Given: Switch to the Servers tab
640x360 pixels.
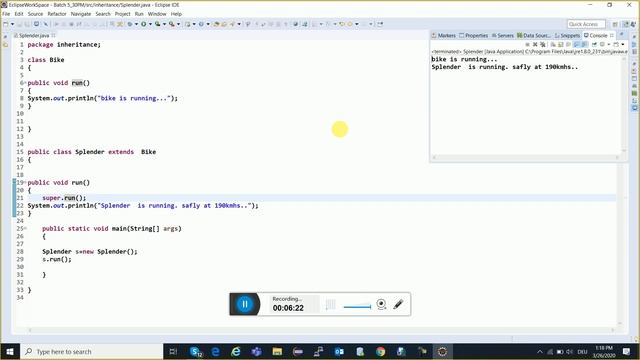Looking at the screenshot, I should [x=502, y=36].
